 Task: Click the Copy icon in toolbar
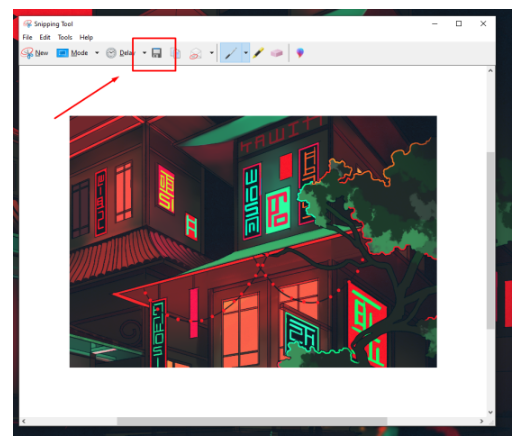(x=176, y=53)
